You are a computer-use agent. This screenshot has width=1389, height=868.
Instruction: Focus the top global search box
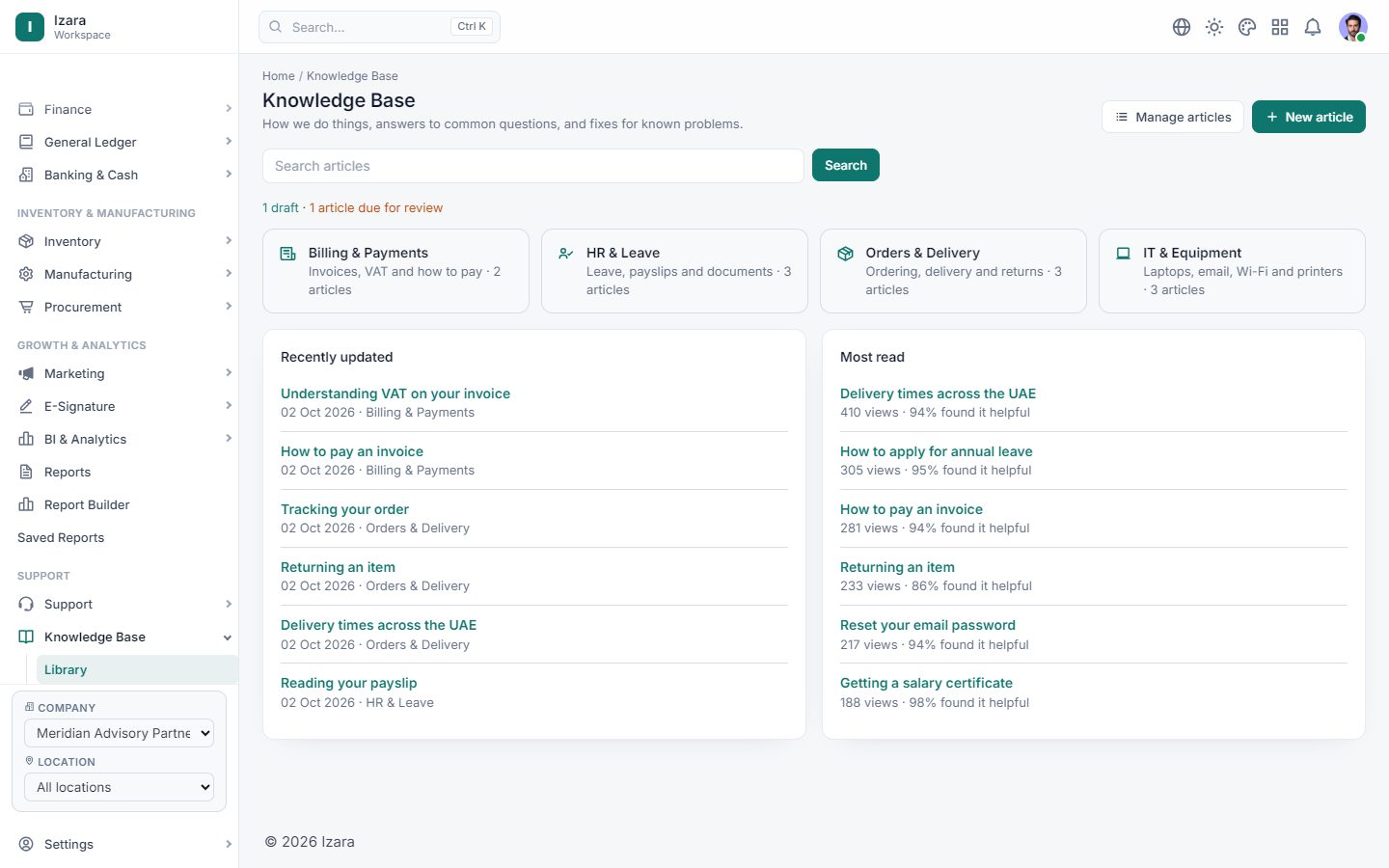click(x=379, y=27)
